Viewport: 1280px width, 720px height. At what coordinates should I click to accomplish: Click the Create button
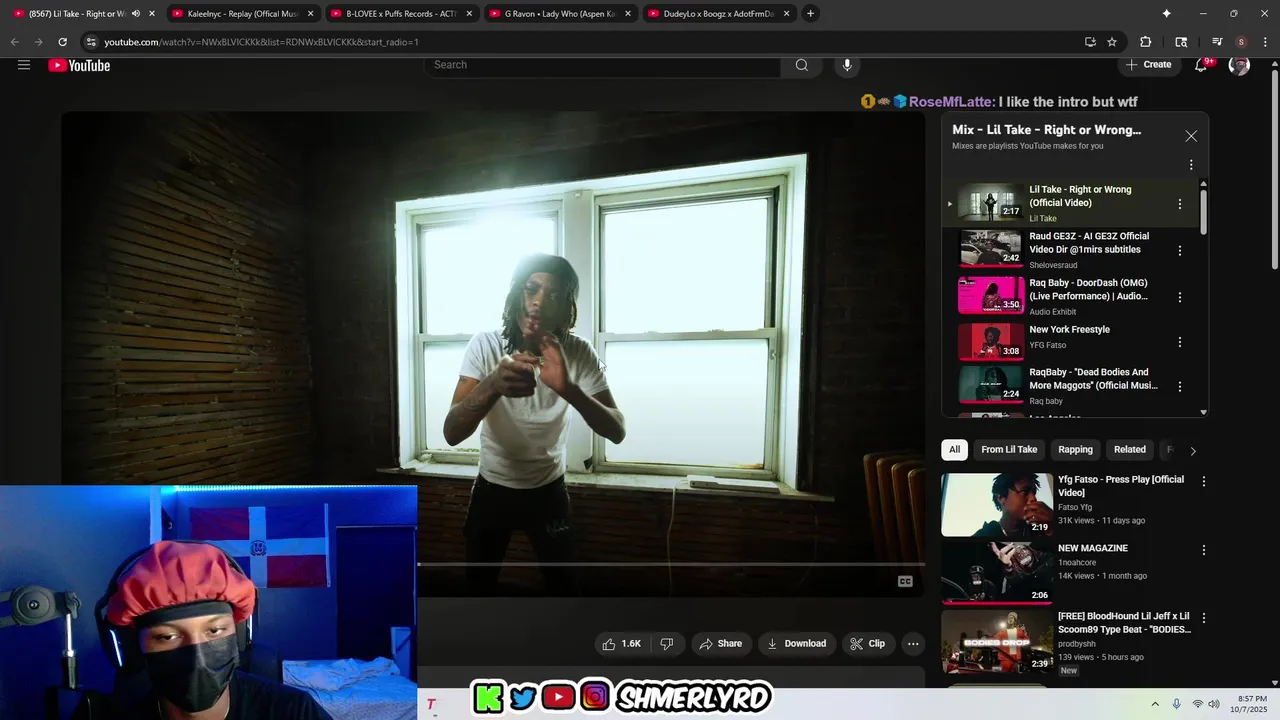1148,65
